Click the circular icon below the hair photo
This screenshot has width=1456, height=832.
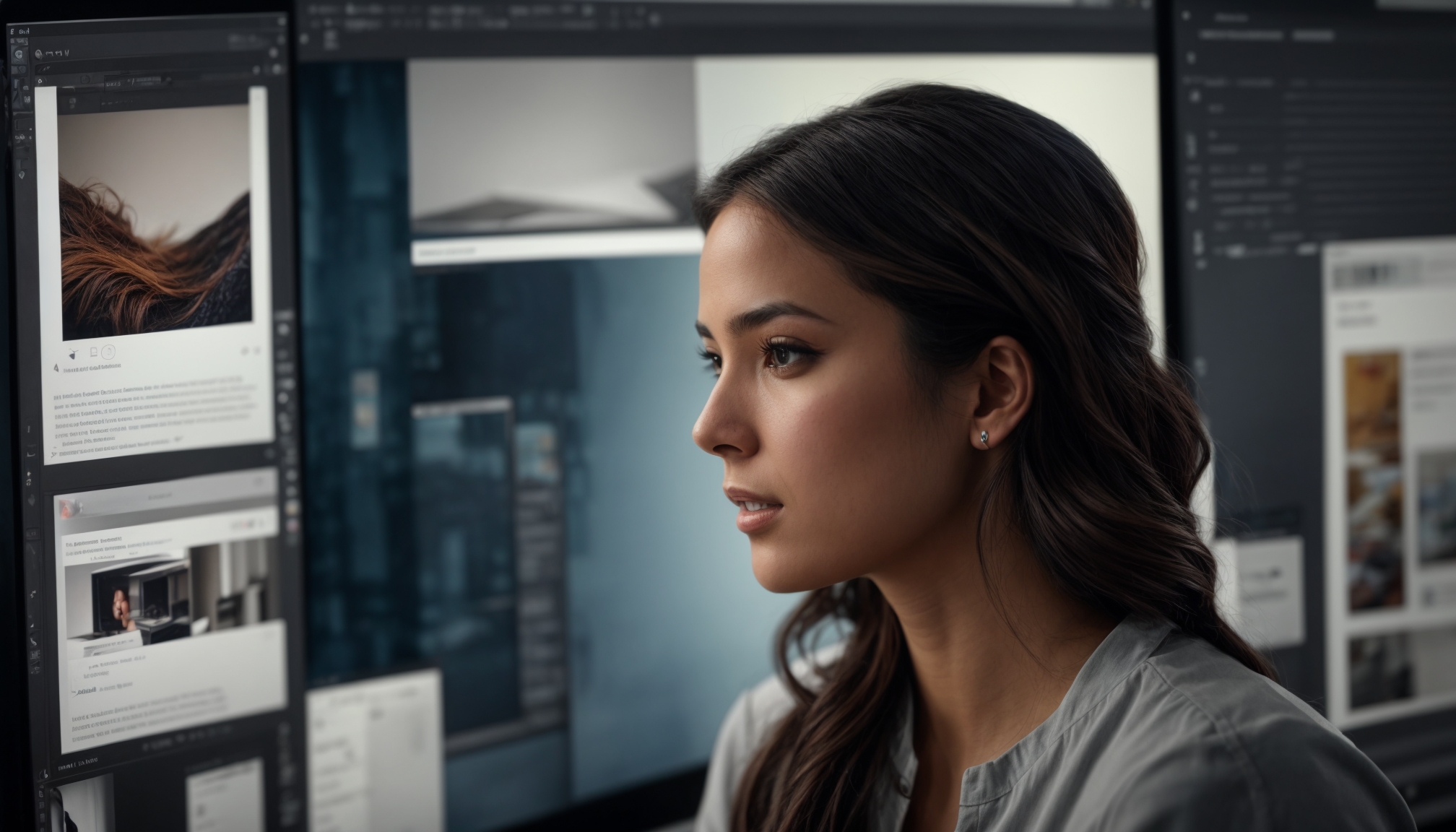[x=108, y=352]
